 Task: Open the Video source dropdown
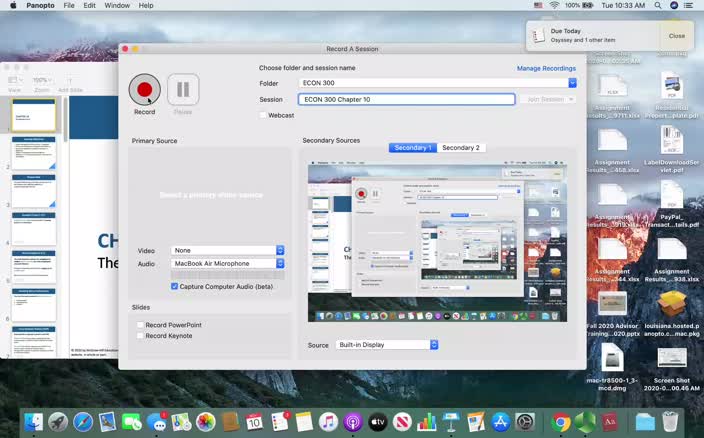coord(228,250)
